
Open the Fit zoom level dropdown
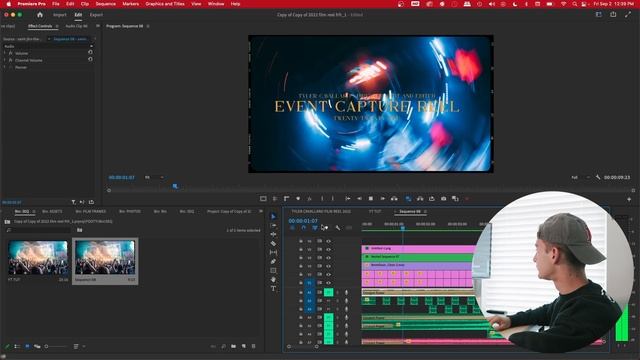pyautogui.click(x=155, y=177)
